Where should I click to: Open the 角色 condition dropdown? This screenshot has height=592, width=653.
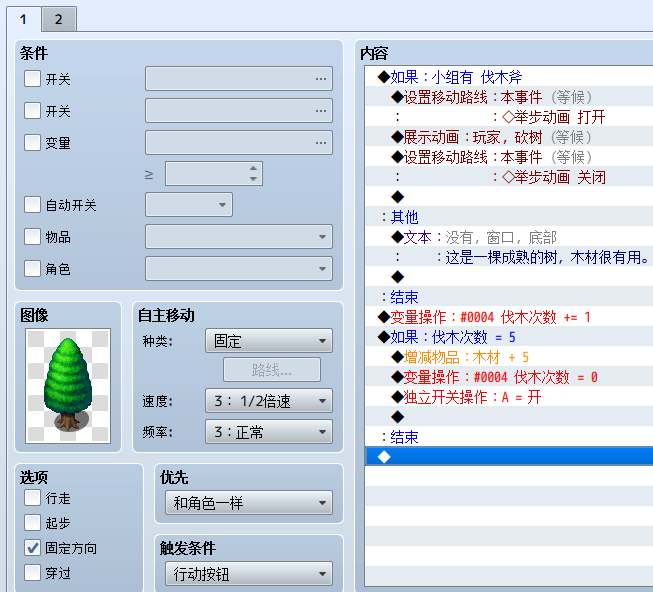239,269
